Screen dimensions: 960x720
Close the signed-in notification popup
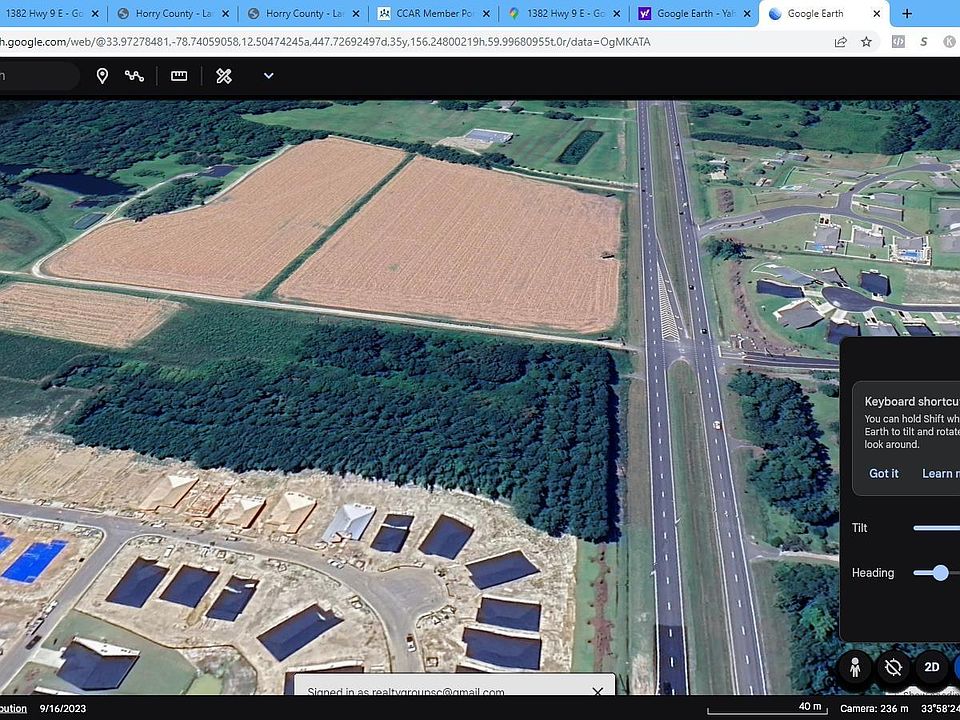click(597, 691)
